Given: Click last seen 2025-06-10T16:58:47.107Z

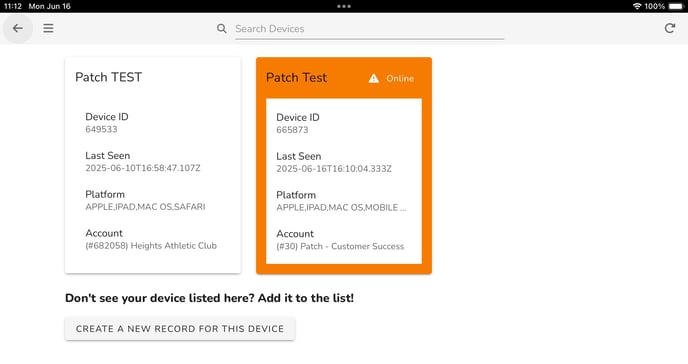Looking at the screenshot, I should pos(143,168).
